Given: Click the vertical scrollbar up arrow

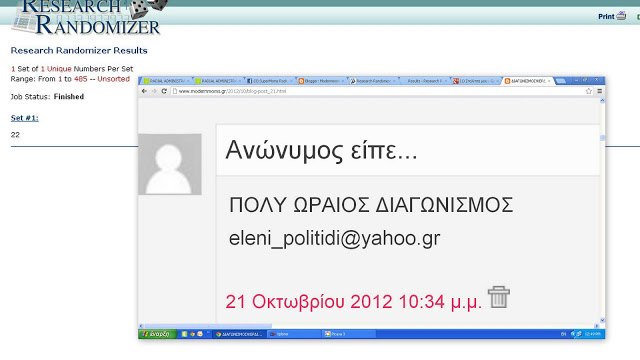Looking at the screenshot, I should click(602, 100).
